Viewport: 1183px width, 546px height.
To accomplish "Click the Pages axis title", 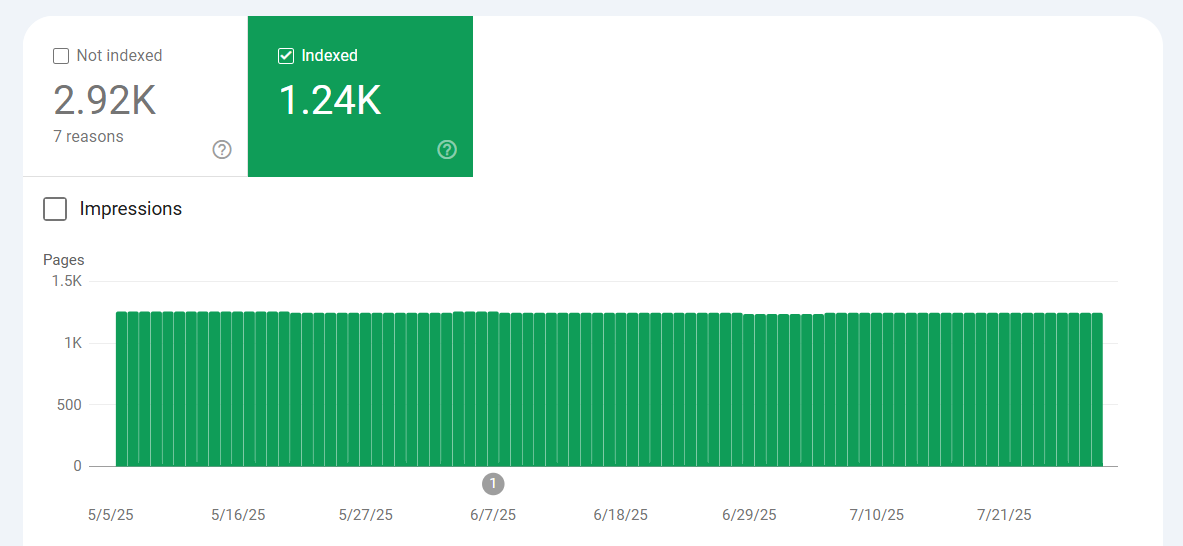I will pyautogui.click(x=64, y=260).
